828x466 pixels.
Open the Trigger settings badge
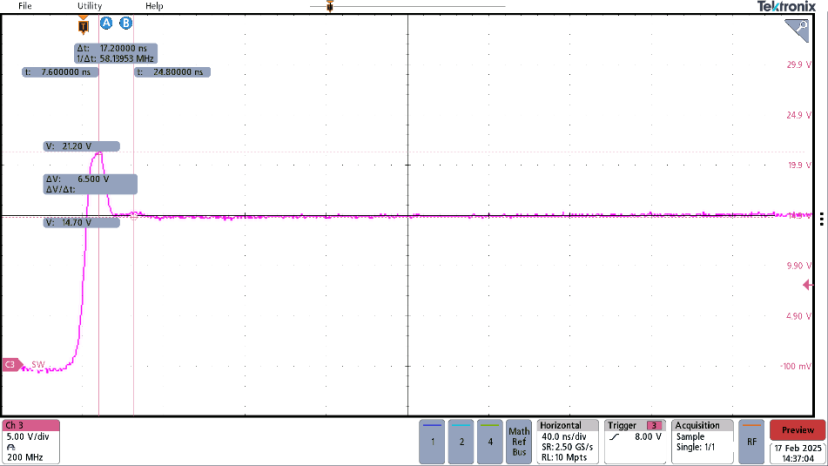(635, 442)
